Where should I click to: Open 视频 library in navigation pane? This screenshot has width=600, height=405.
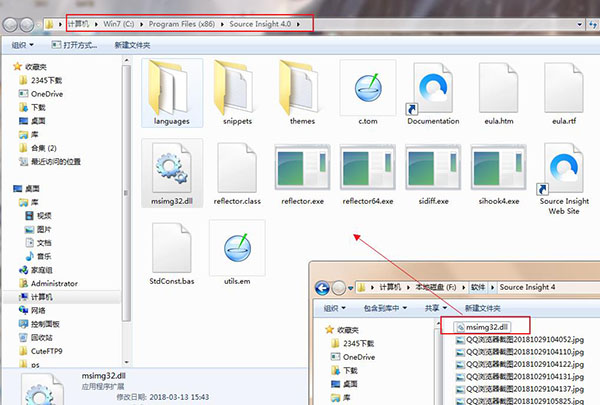point(39,216)
